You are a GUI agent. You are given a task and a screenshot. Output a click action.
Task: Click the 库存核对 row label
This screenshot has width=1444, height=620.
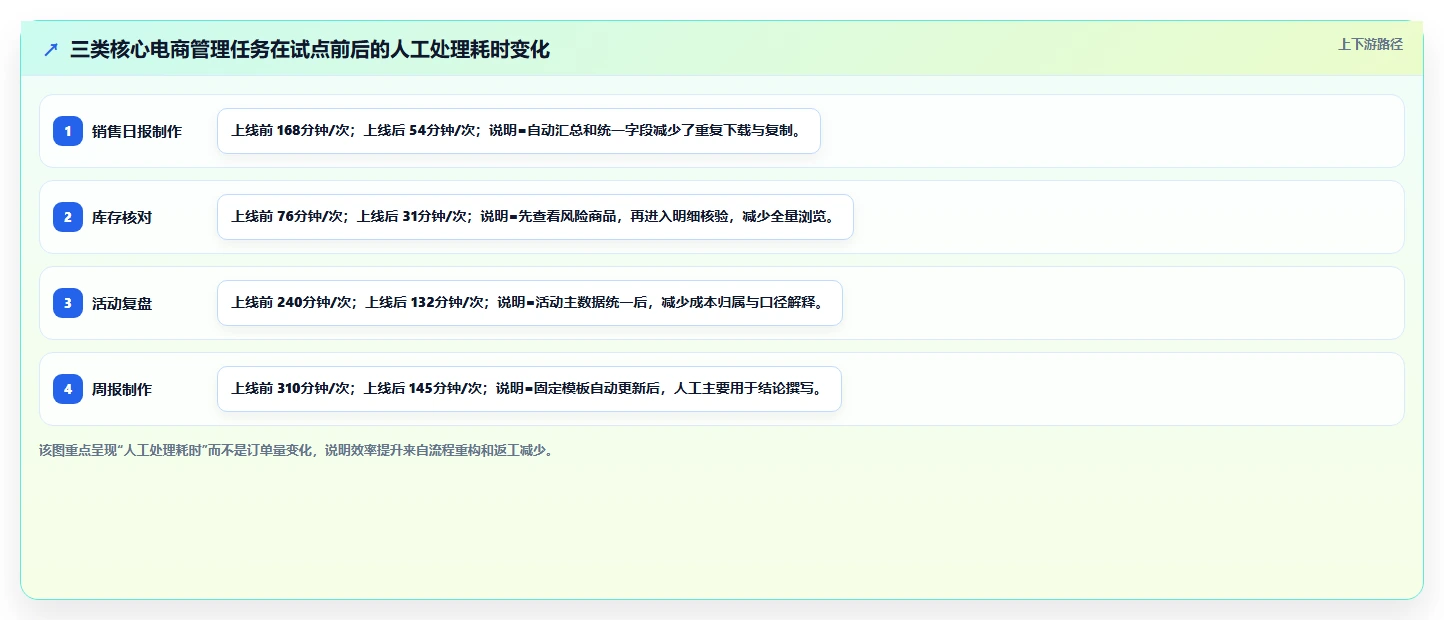pyautogui.click(x=122, y=217)
